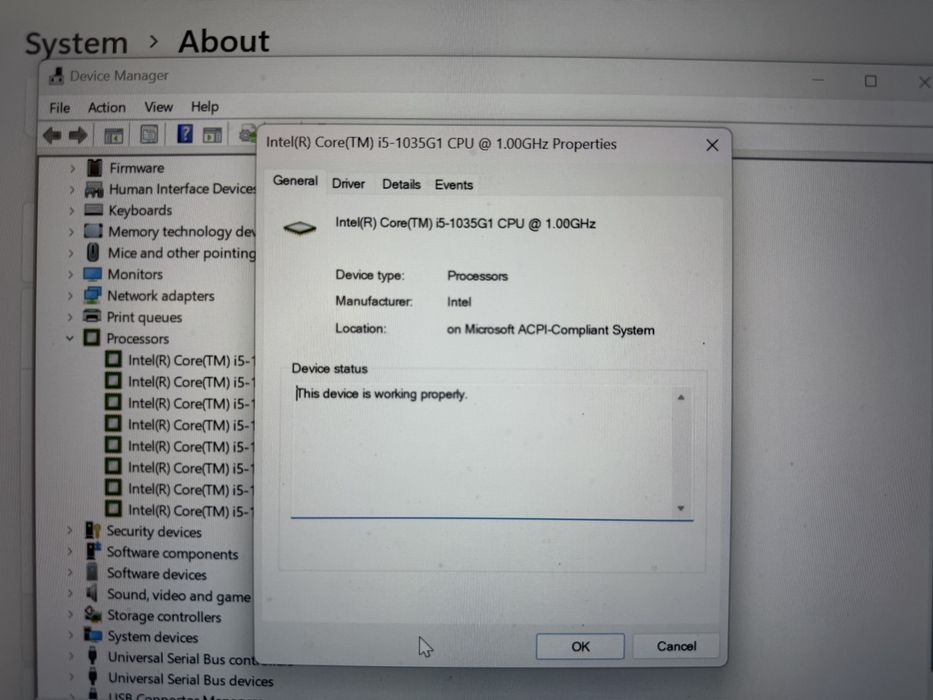The height and width of the screenshot is (700, 933).
Task: Switch to the Events tab
Action: click(454, 185)
